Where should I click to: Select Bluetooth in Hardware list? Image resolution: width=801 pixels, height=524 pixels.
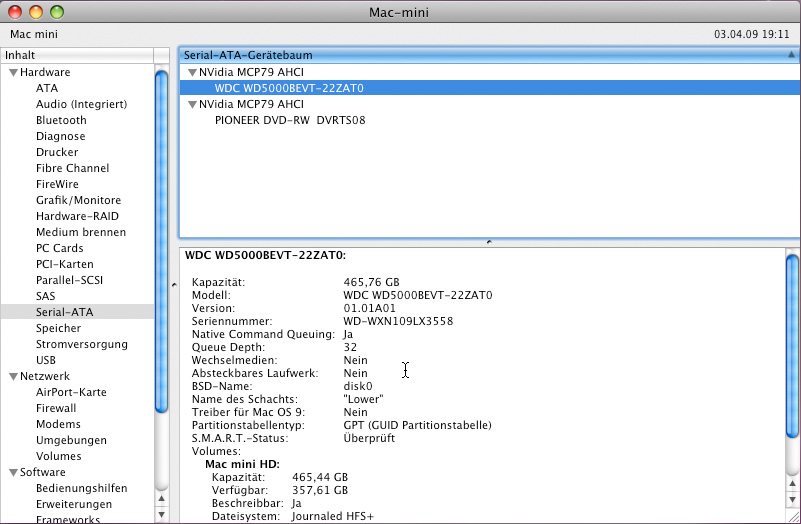coord(61,120)
